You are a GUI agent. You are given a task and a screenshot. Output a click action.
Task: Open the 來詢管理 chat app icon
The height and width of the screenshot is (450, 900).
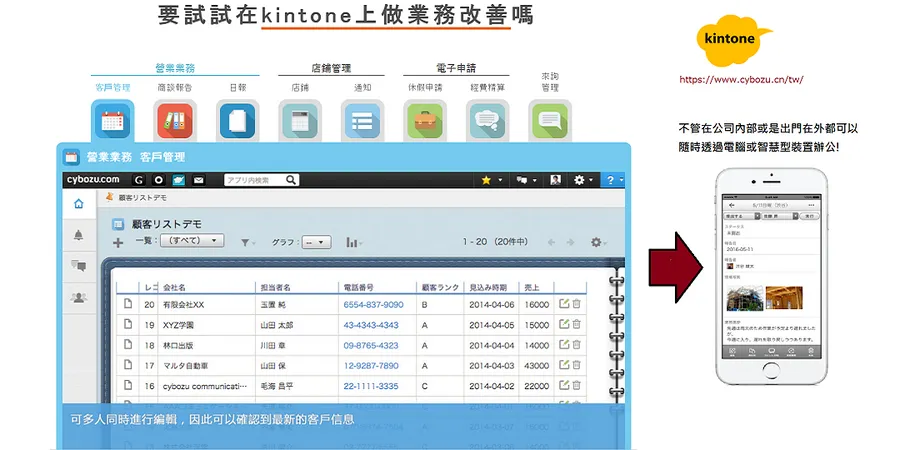click(x=550, y=121)
